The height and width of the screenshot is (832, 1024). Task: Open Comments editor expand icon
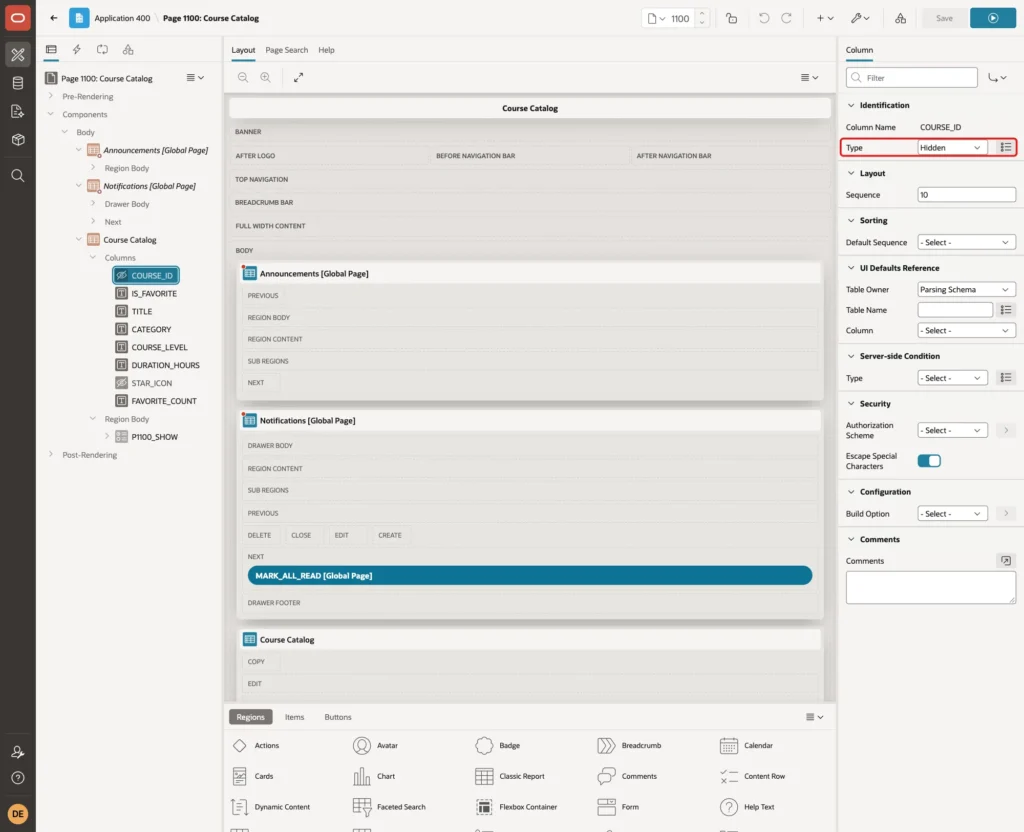click(x=1006, y=560)
